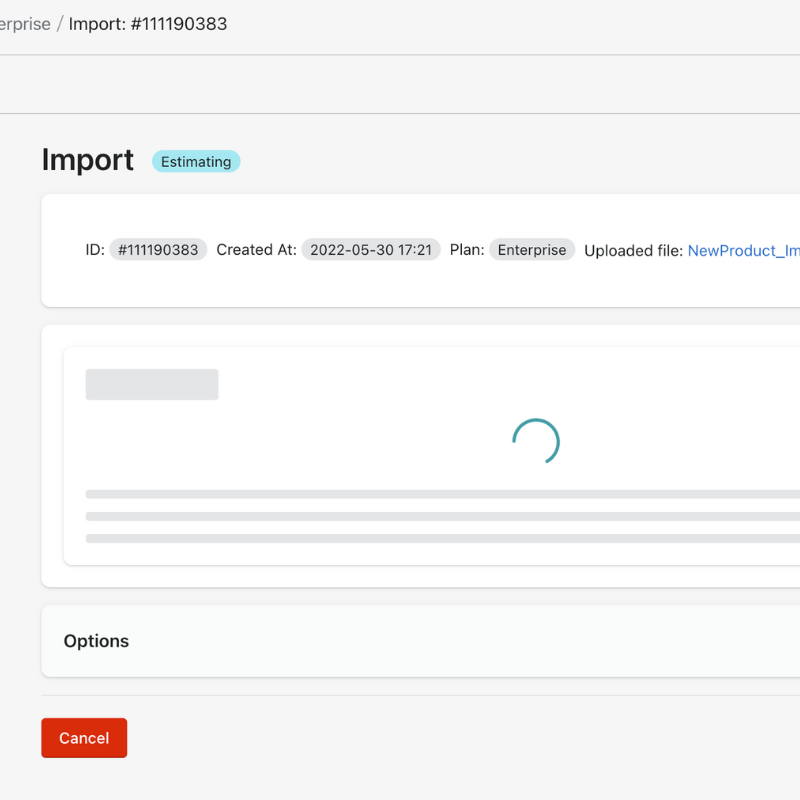Click the third skeleton loading line

[442, 538]
